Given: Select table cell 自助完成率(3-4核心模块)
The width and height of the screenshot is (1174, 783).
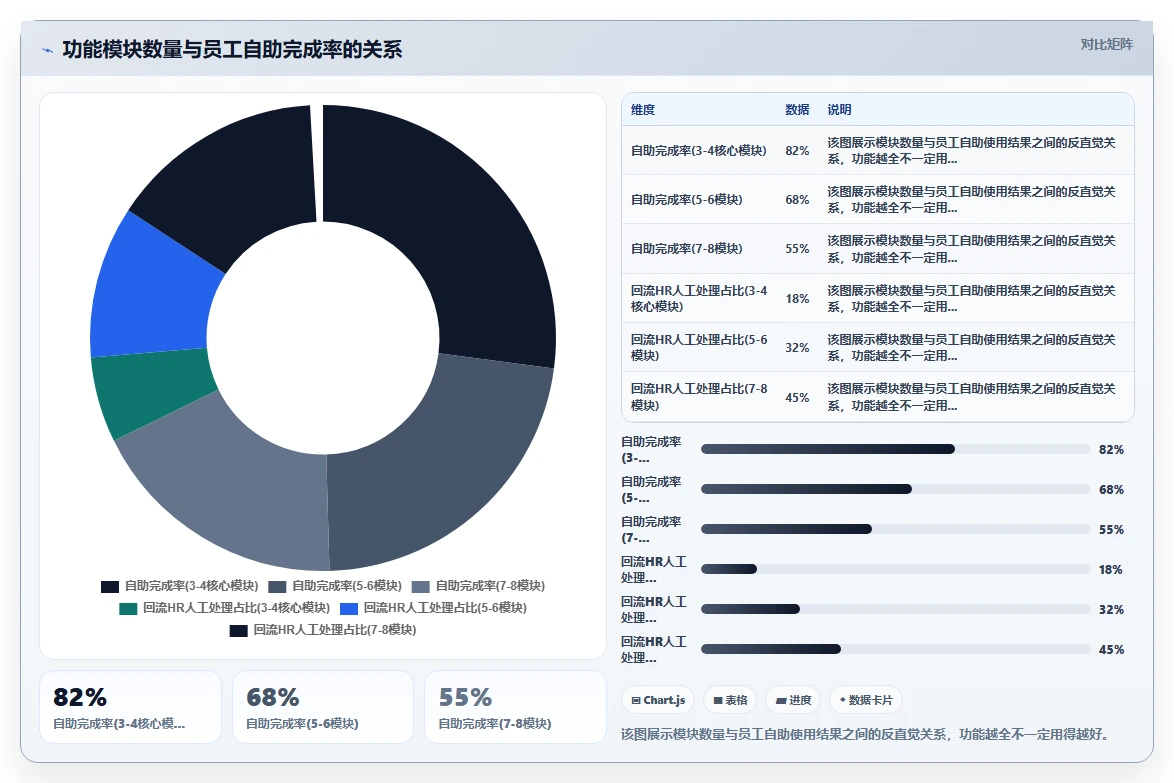Looking at the screenshot, I should tap(699, 150).
